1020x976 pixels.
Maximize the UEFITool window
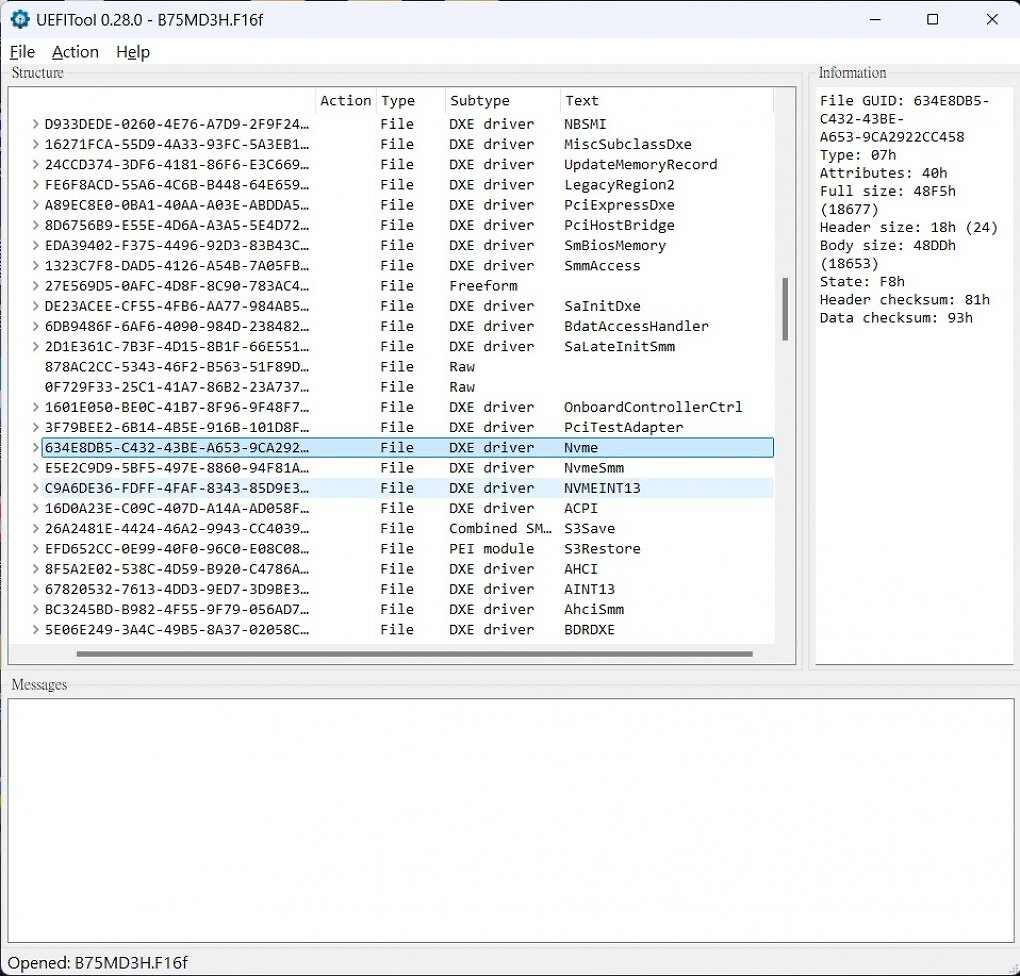[932, 20]
